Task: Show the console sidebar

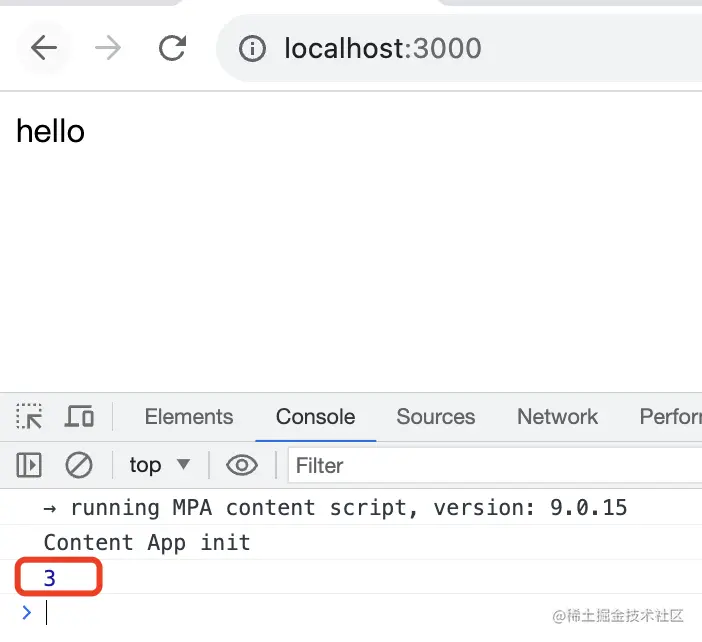Action: [x=29, y=465]
